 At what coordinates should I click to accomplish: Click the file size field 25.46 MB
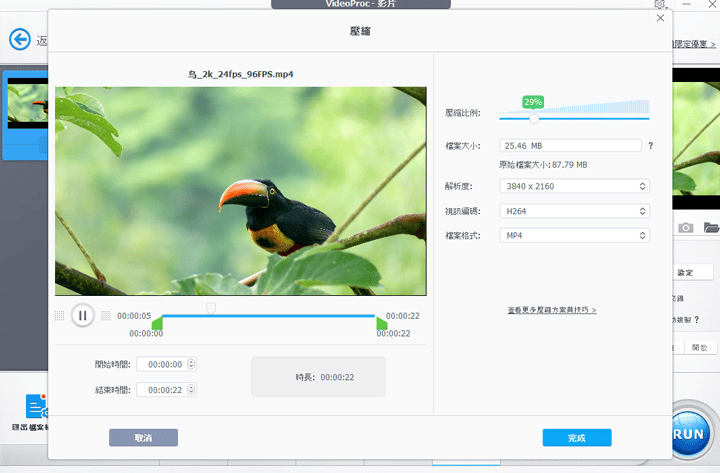[570, 146]
